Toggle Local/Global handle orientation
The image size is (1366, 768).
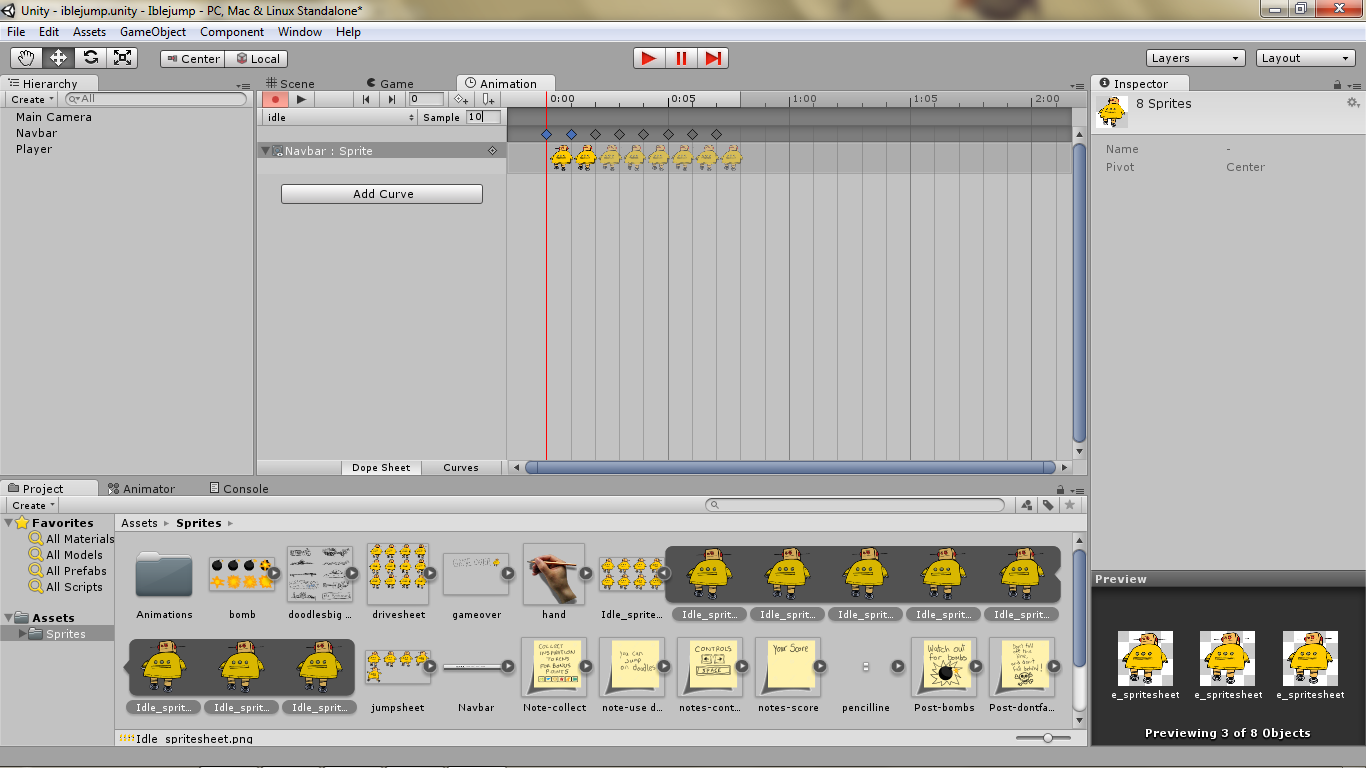click(x=256, y=58)
